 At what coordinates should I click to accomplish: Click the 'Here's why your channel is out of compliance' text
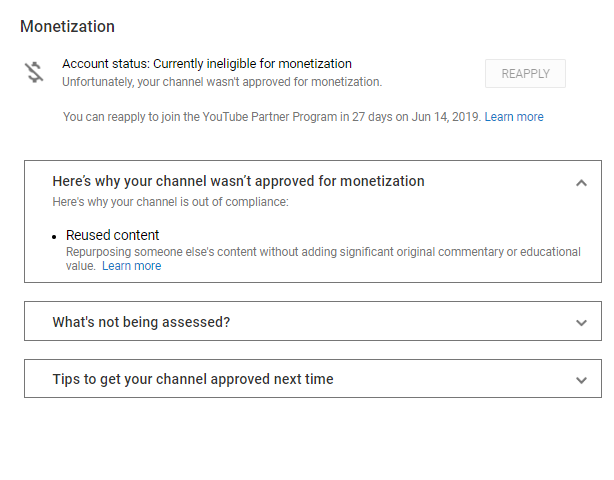pyautogui.click(x=170, y=202)
